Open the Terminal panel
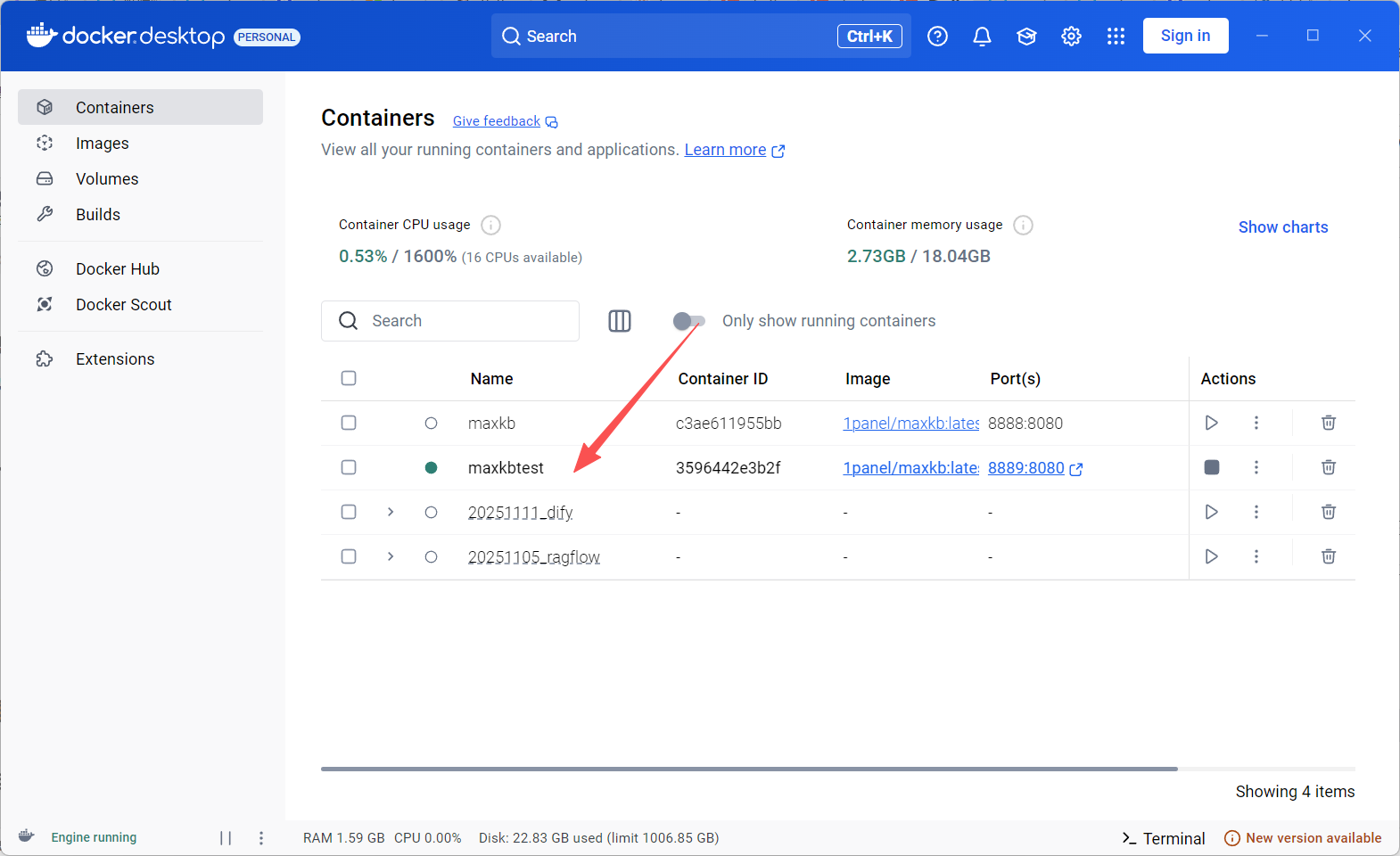This screenshot has height=856, width=1400. (1164, 838)
